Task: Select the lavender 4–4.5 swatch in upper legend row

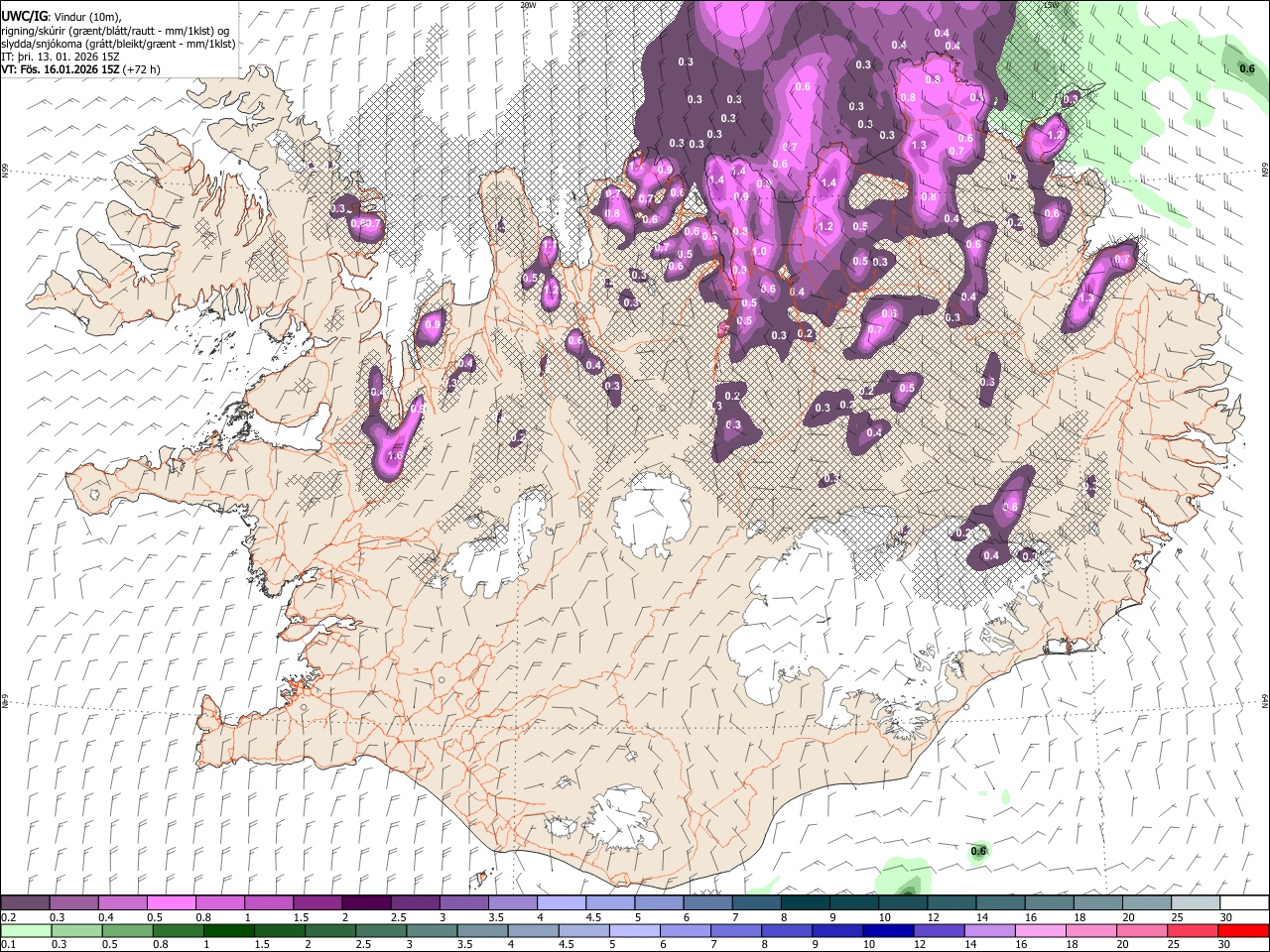Action: coord(561,903)
